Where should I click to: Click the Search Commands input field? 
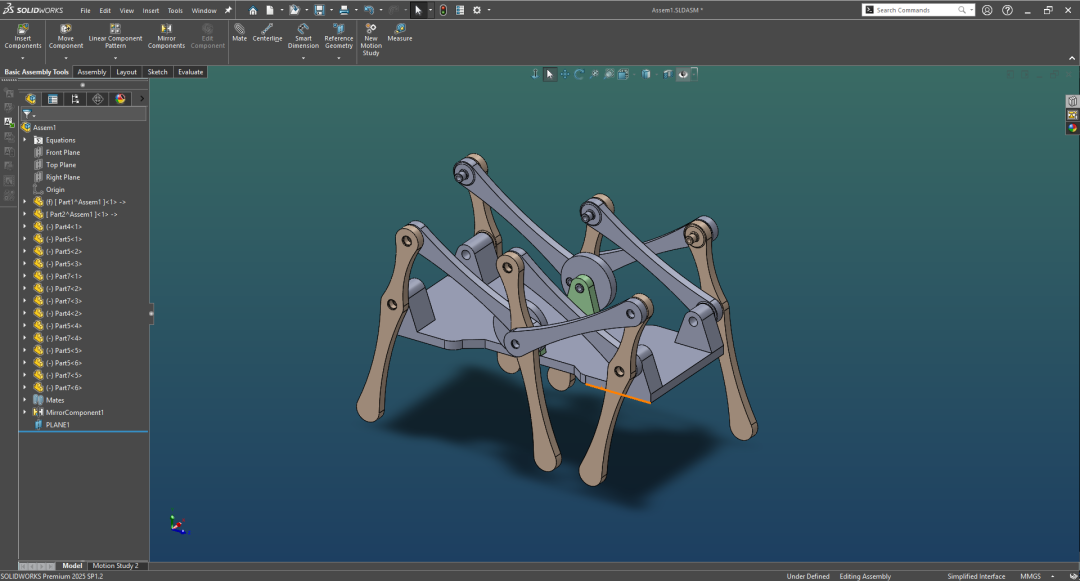916,10
